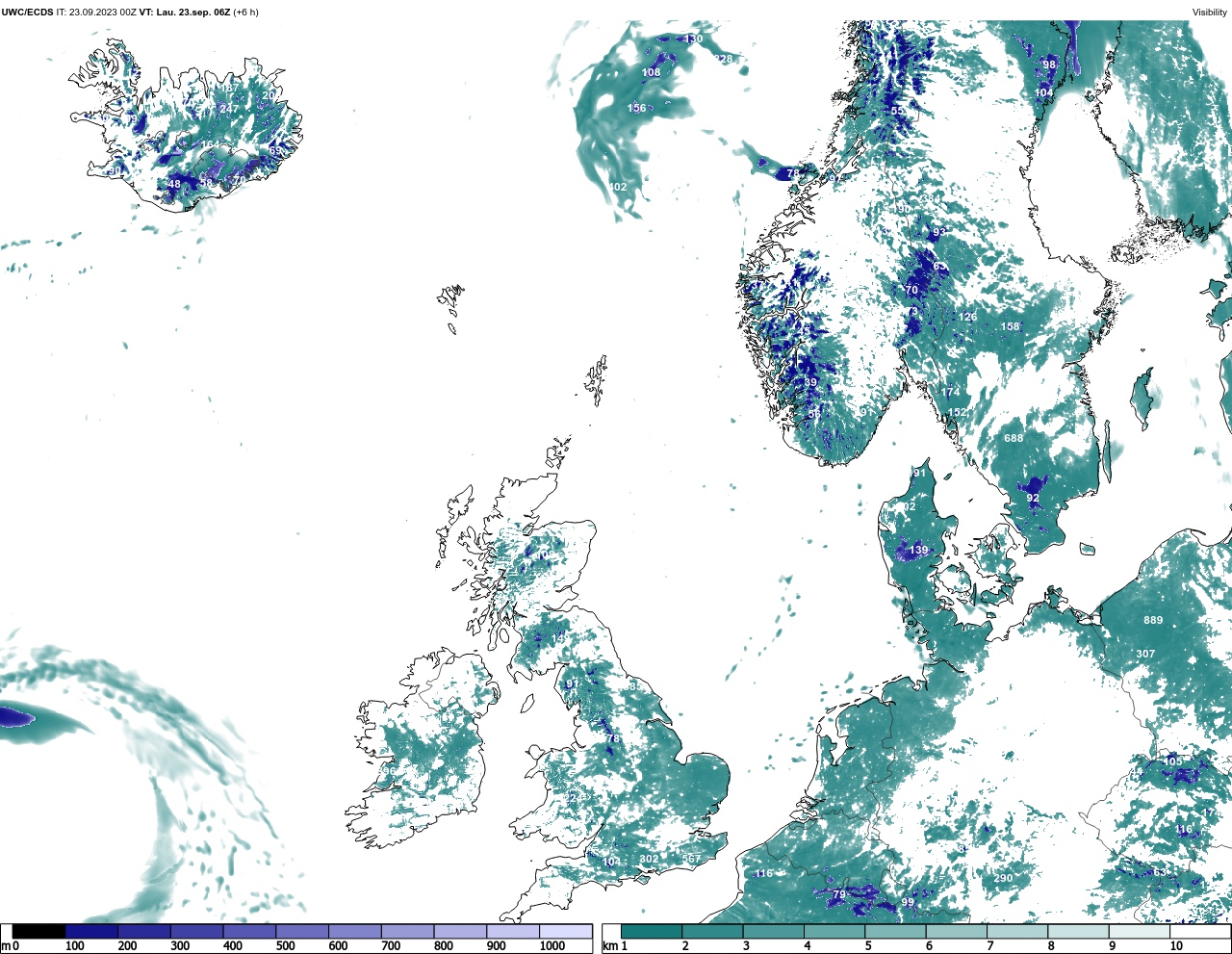Click visibility value 688 in southern Sweden
Screen dimensions: 1232x954
[x=1014, y=438]
